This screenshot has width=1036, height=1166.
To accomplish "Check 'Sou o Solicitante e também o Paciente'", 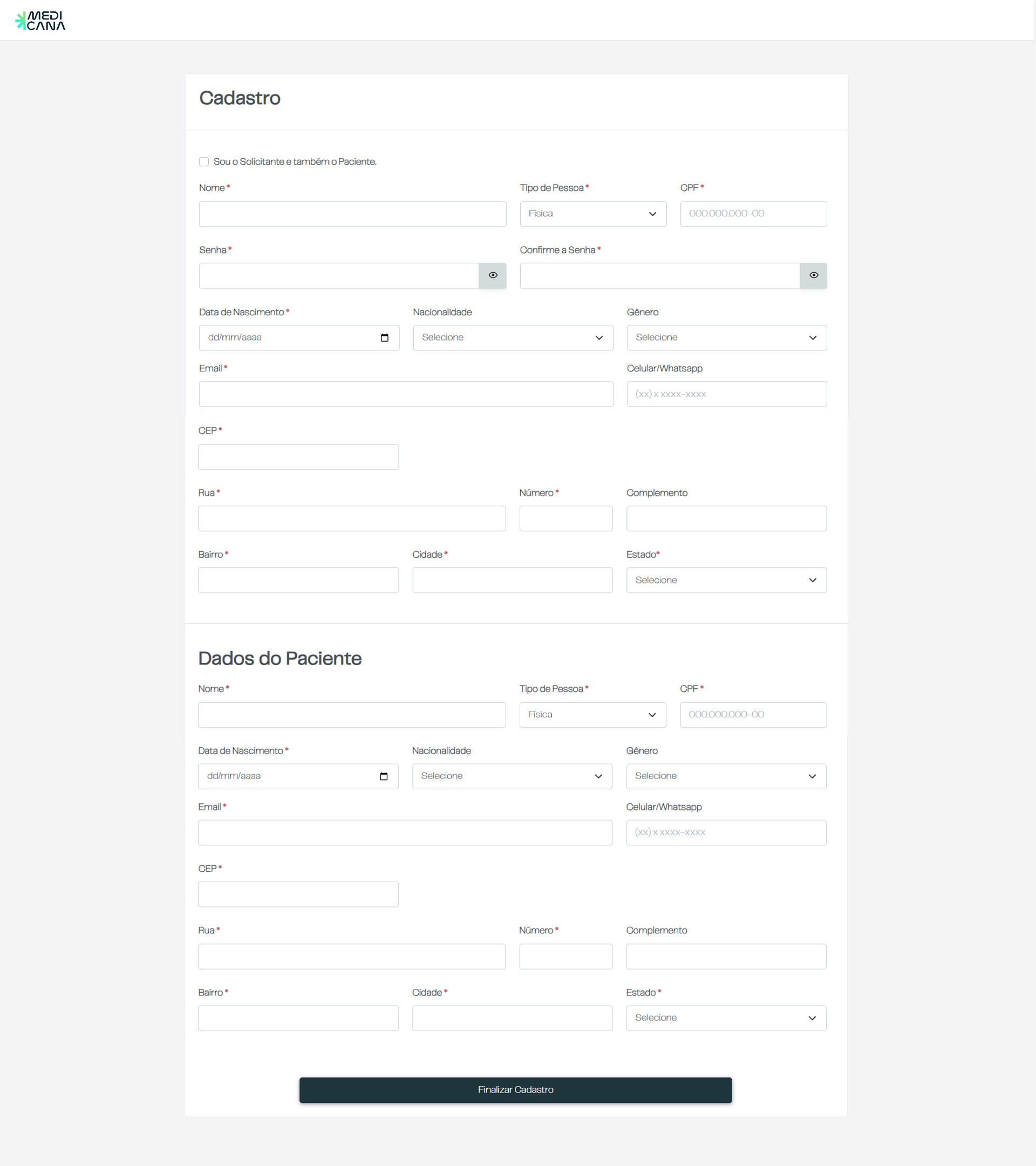I will click(x=203, y=162).
